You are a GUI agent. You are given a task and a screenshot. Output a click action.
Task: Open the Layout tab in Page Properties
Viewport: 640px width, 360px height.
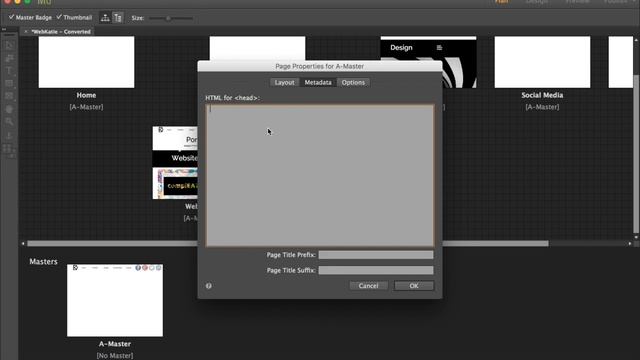[x=284, y=82]
